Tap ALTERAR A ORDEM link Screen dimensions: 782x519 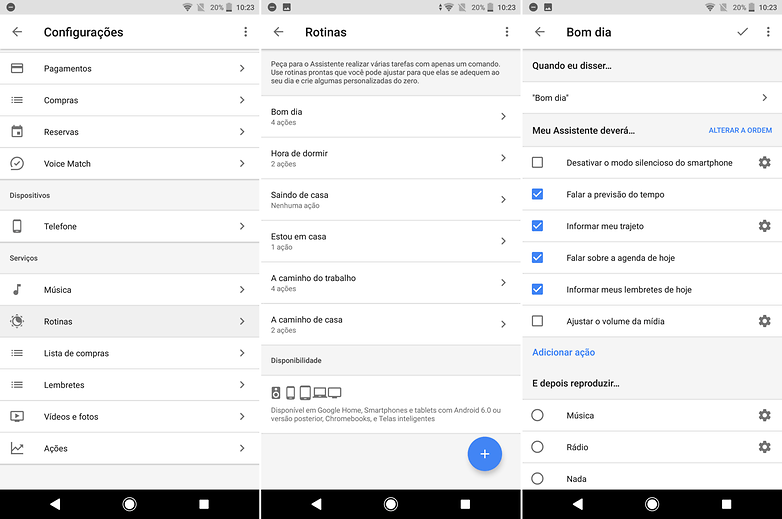point(740,130)
